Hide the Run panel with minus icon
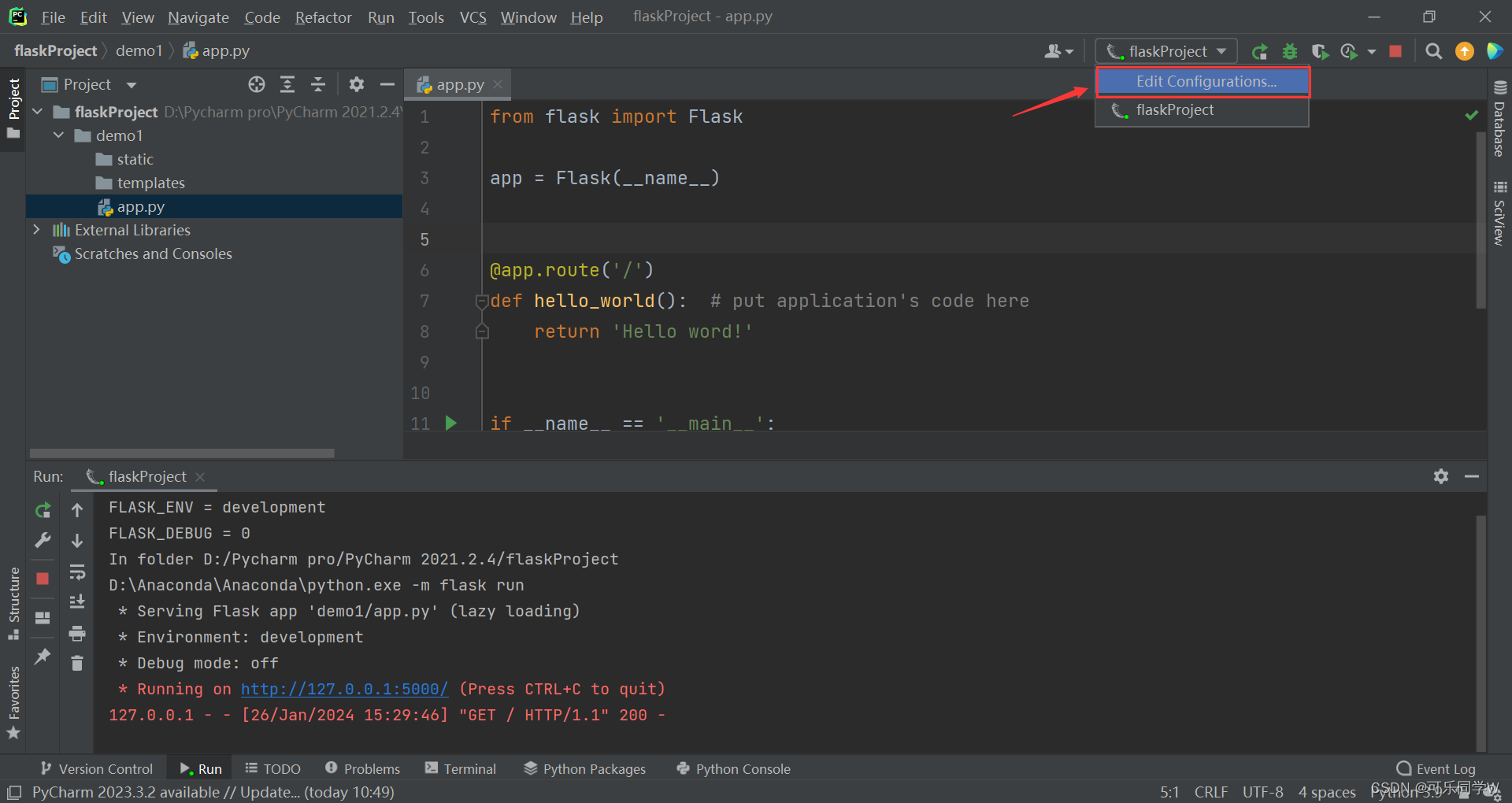 1472,476
